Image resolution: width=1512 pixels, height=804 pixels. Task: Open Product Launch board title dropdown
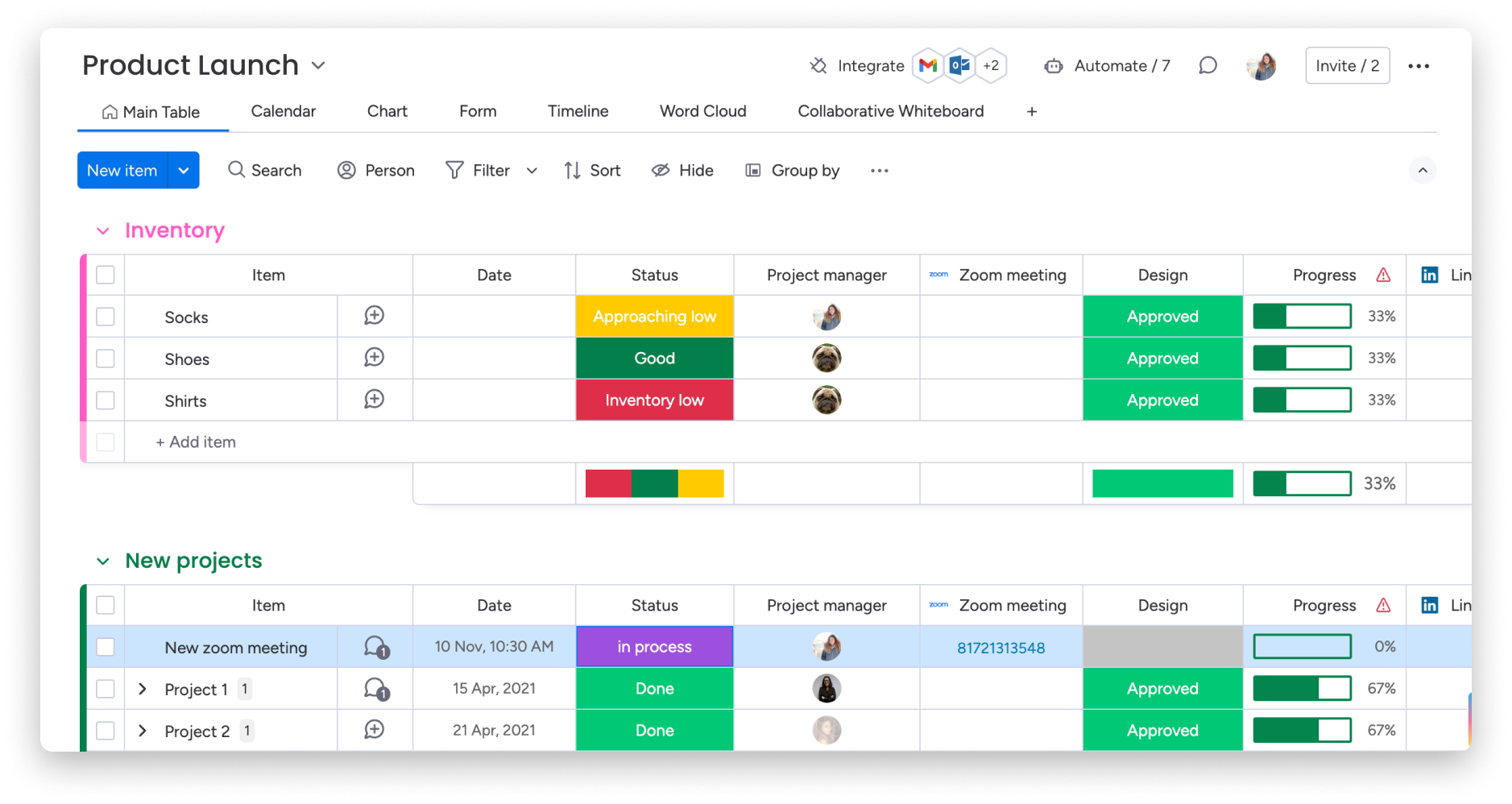coord(318,65)
